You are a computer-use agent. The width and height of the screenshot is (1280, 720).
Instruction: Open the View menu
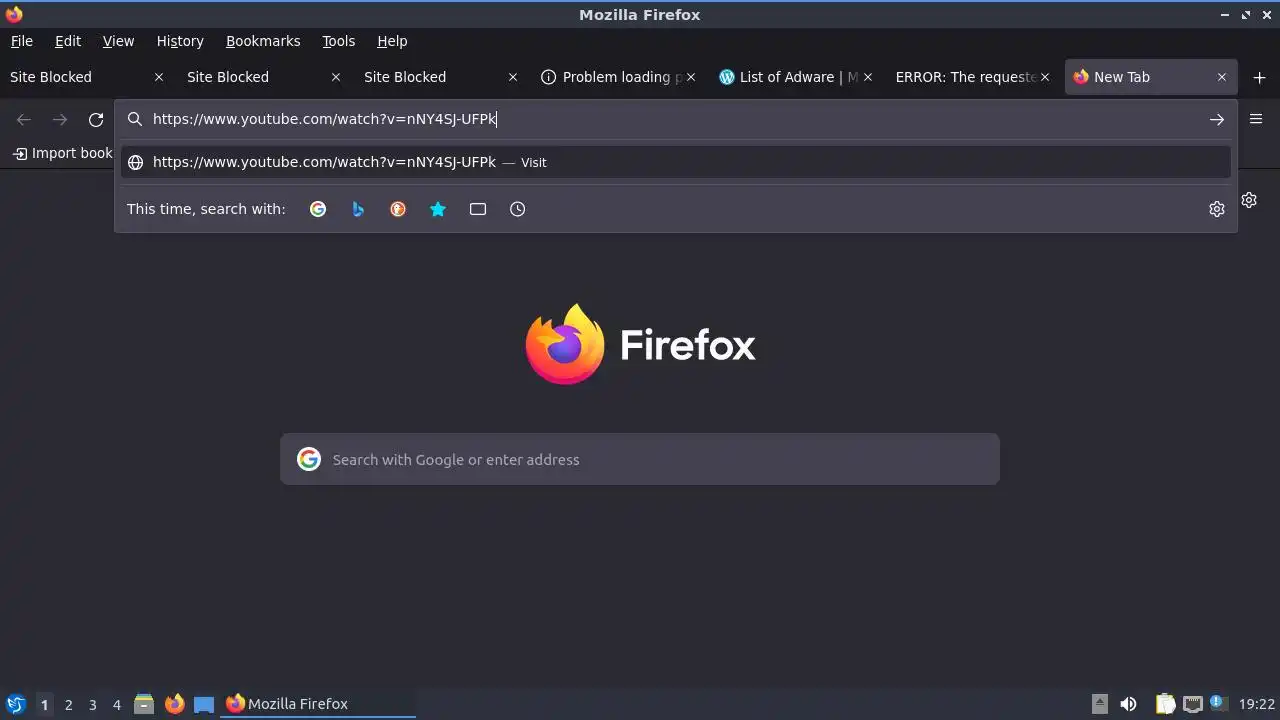pyautogui.click(x=118, y=41)
